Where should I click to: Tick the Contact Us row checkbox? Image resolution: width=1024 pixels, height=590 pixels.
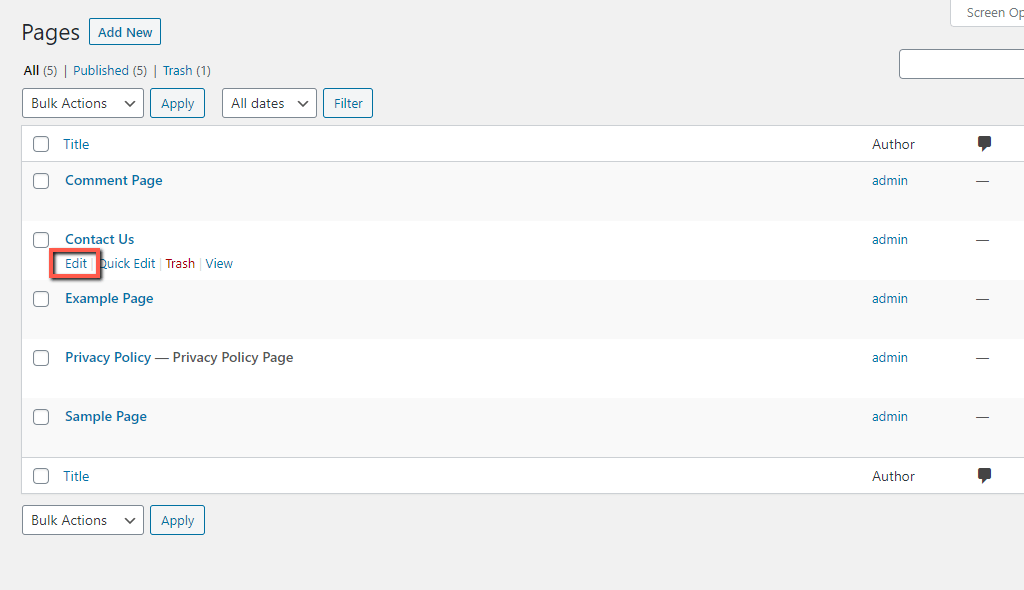point(41,240)
